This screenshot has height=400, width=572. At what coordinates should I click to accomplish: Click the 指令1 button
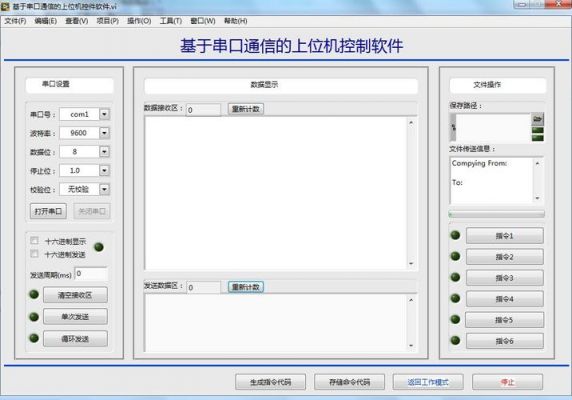505,236
